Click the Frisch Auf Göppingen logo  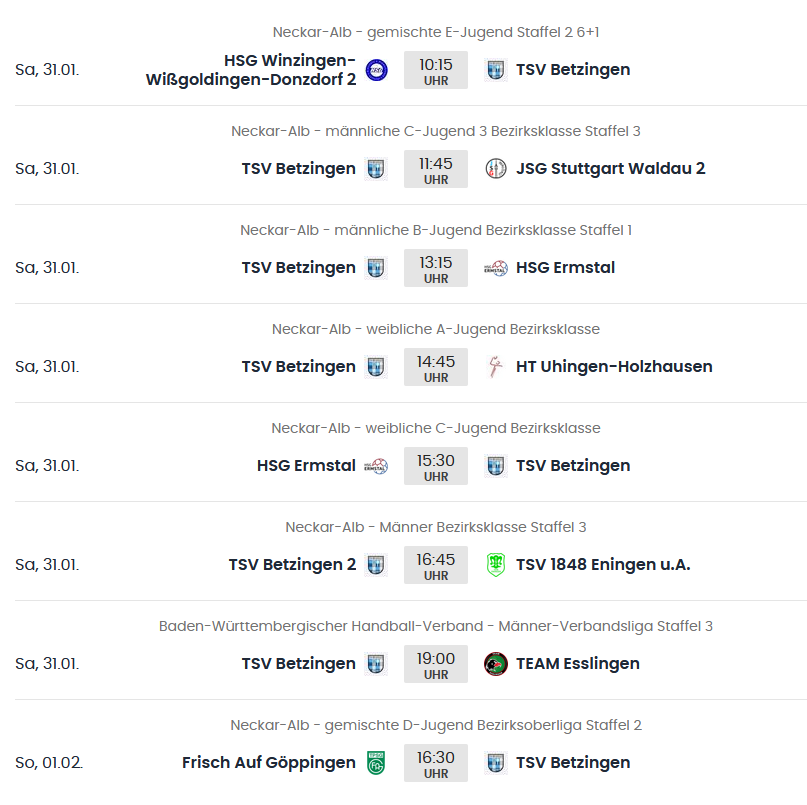pos(376,763)
